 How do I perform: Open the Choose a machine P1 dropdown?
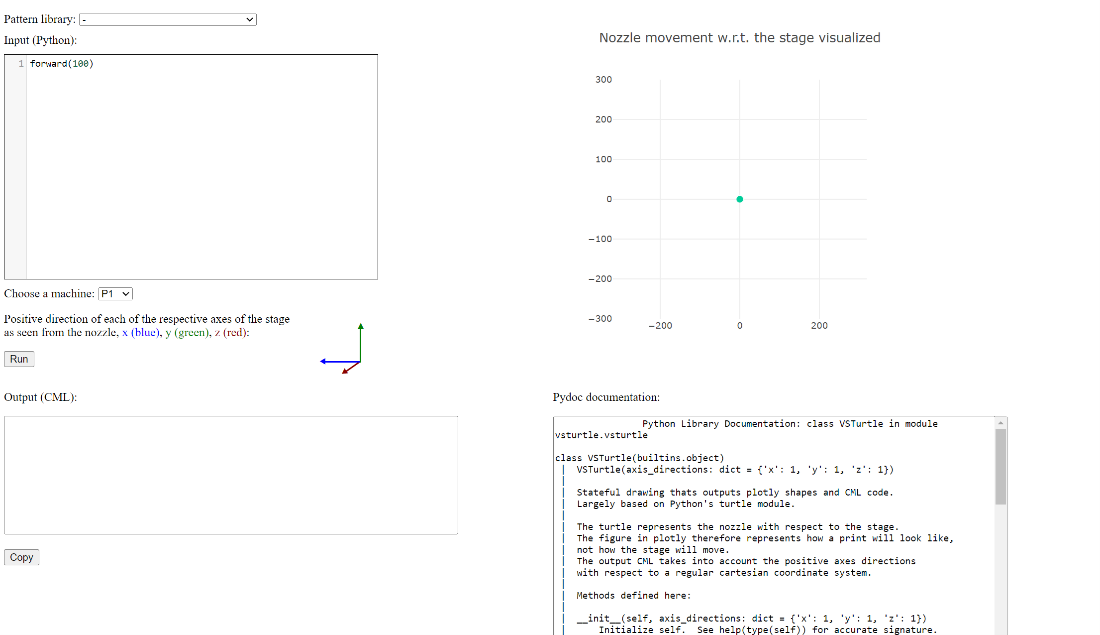pos(115,294)
